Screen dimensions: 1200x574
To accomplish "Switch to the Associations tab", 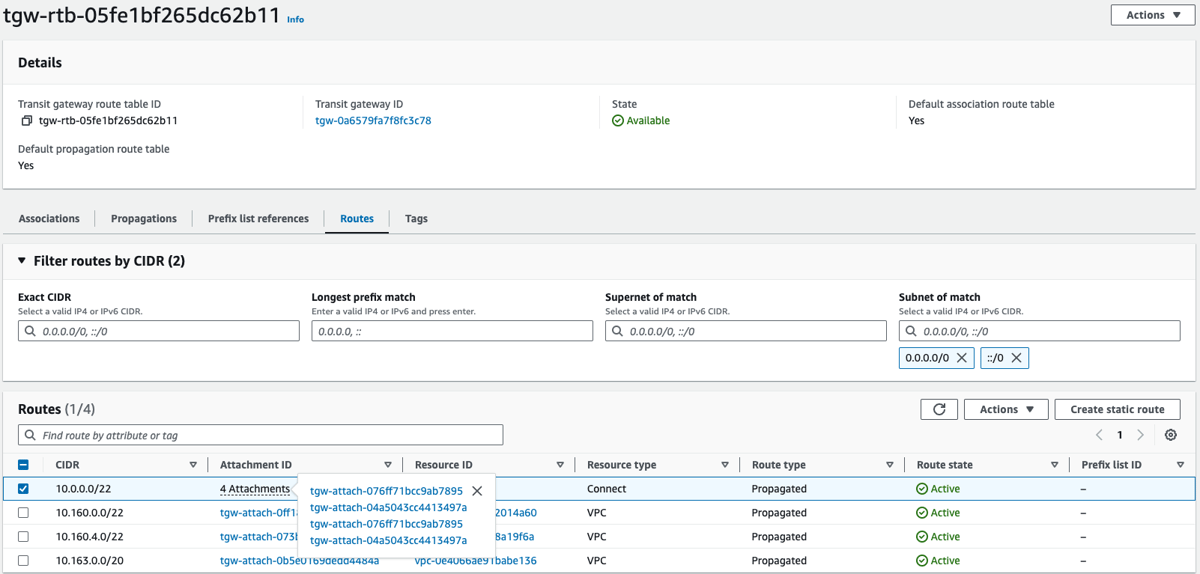I will click(49, 218).
